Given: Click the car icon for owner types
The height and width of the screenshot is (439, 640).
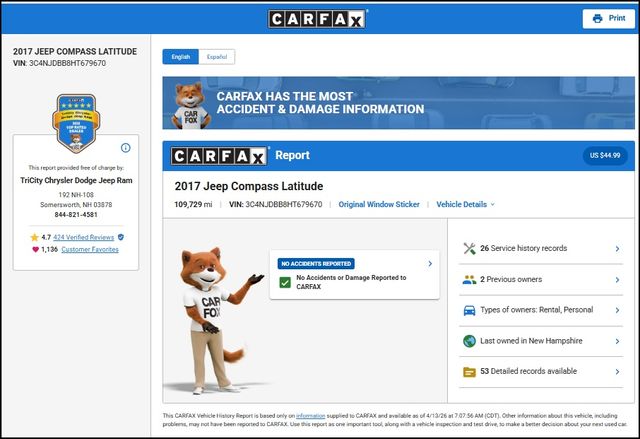Looking at the screenshot, I should click(x=469, y=310).
